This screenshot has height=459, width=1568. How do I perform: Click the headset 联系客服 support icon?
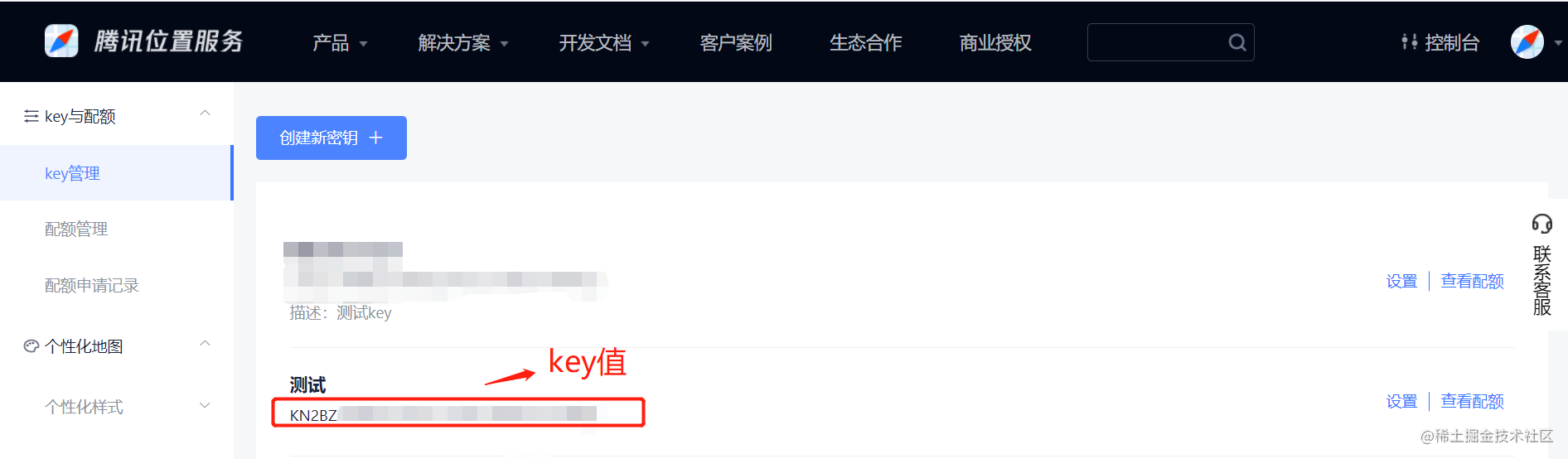(1541, 223)
